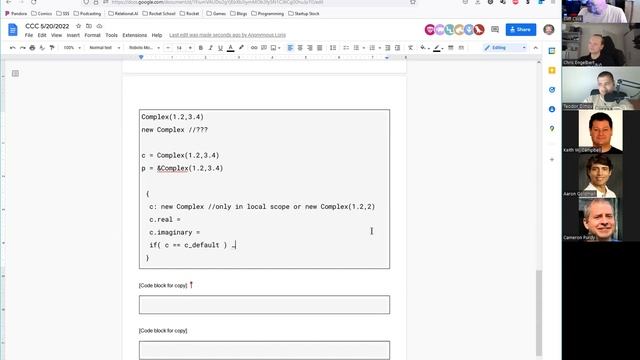Click the last edit history link

click(x=227, y=35)
